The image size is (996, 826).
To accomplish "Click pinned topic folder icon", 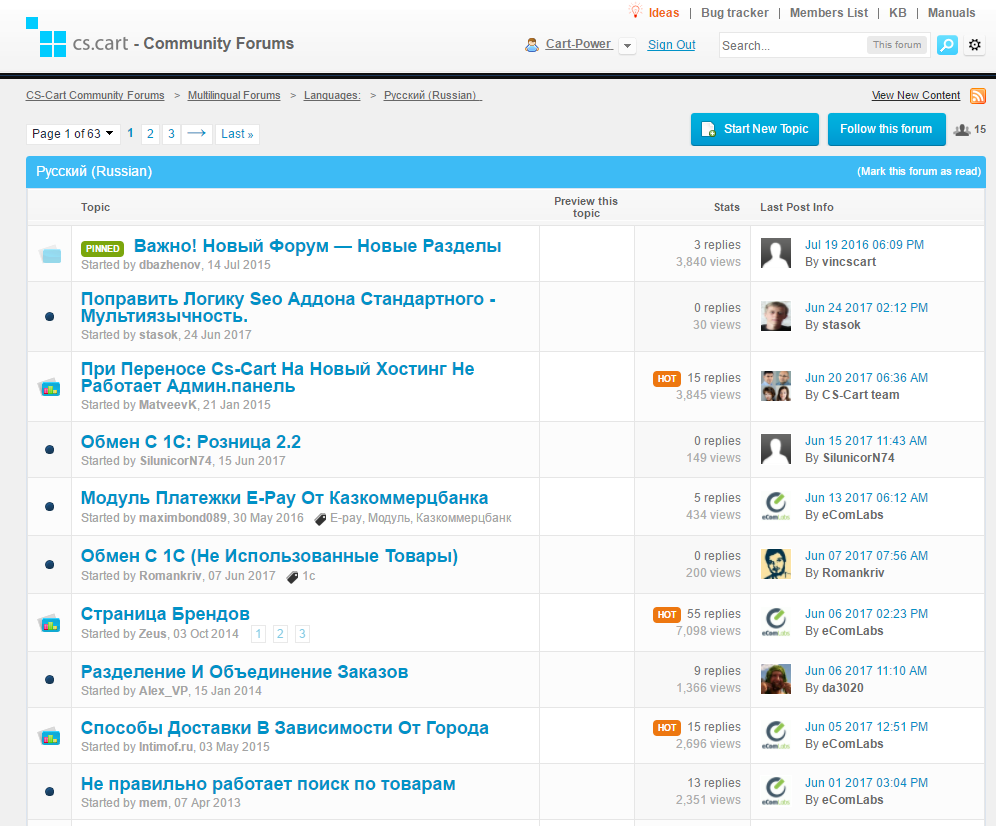I will [50, 254].
